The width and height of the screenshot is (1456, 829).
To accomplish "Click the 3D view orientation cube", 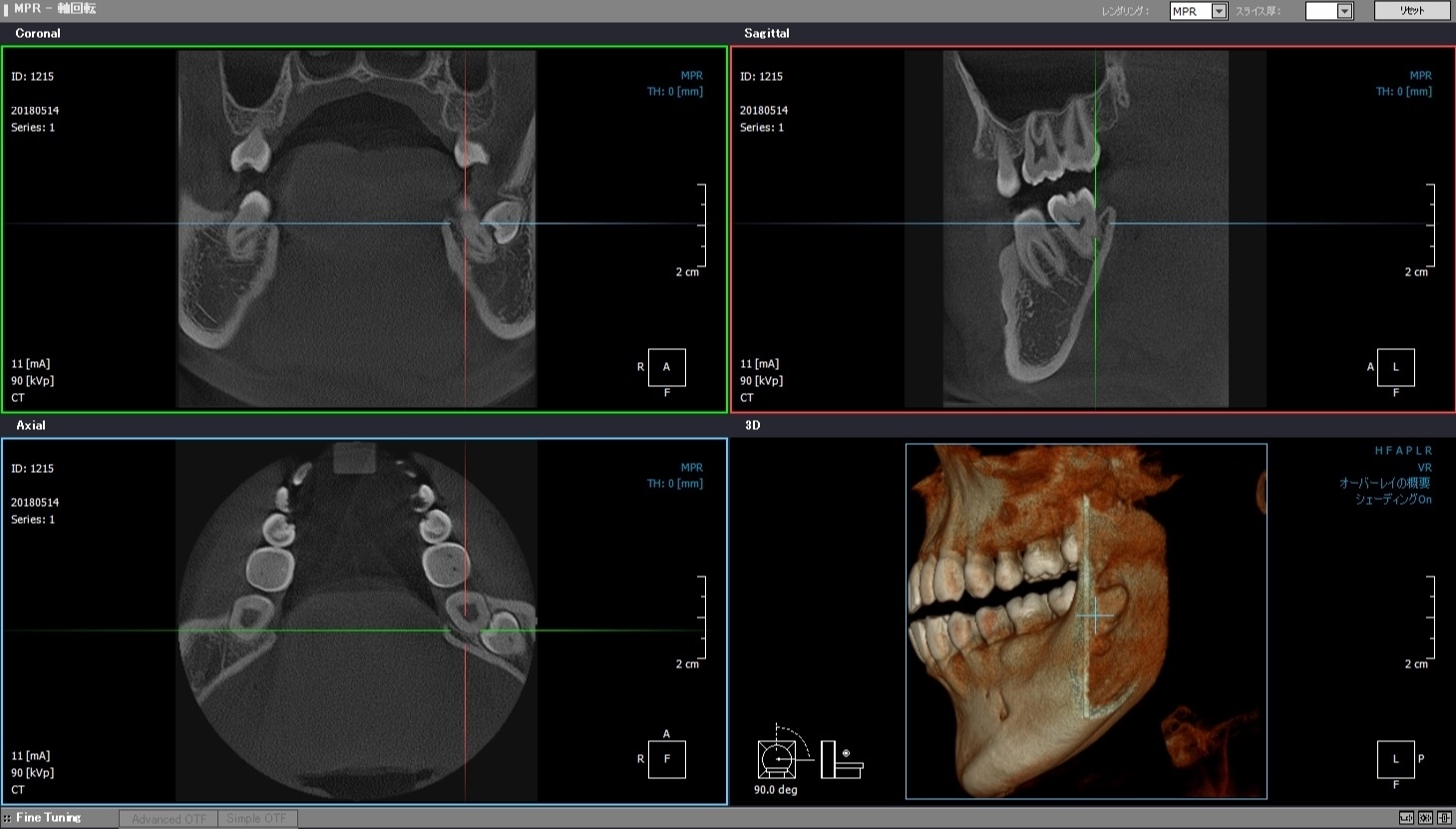I will tap(1395, 759).
